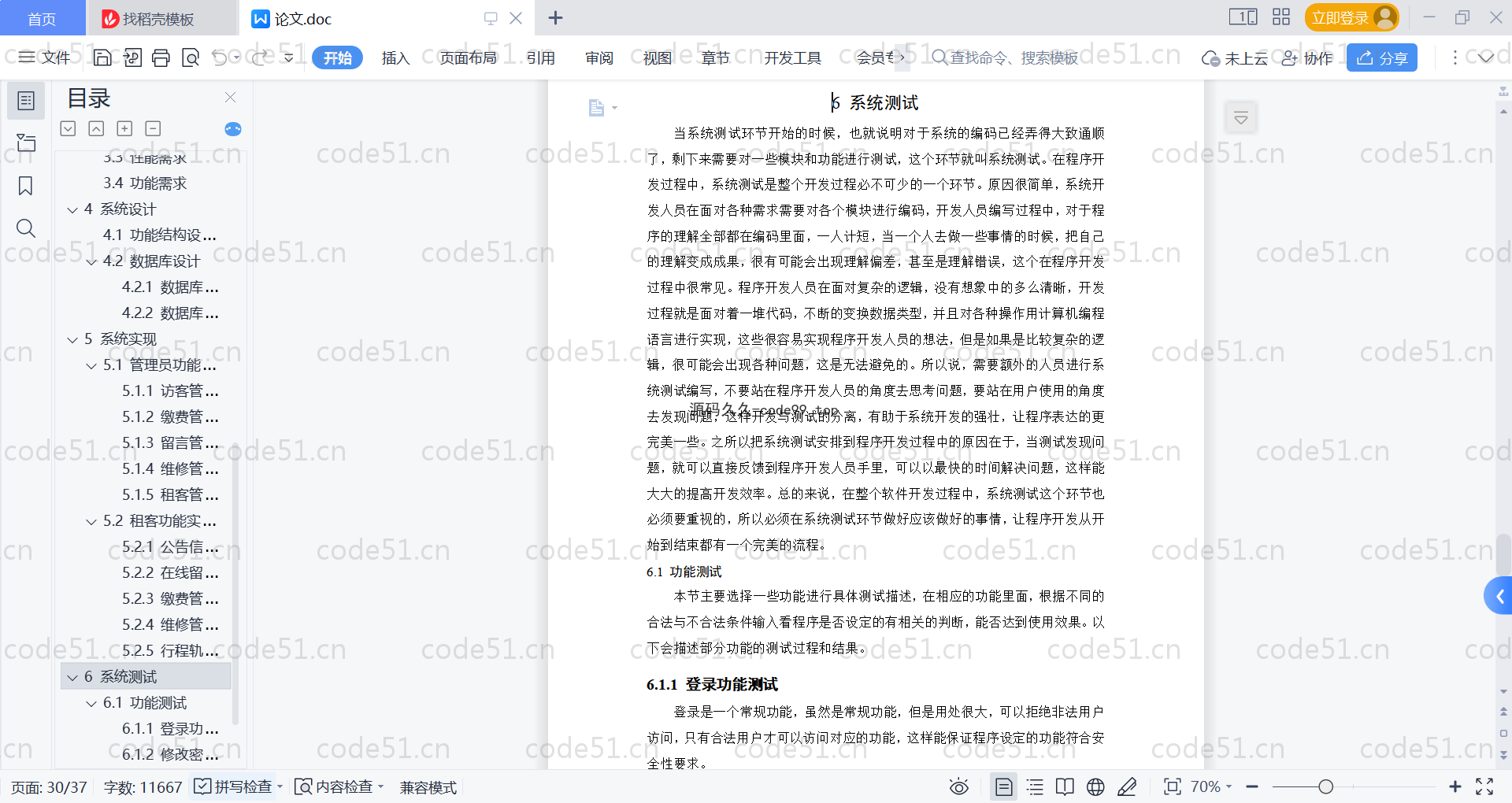
Task: Go to 首页 home tab
Action: point(42,18)
